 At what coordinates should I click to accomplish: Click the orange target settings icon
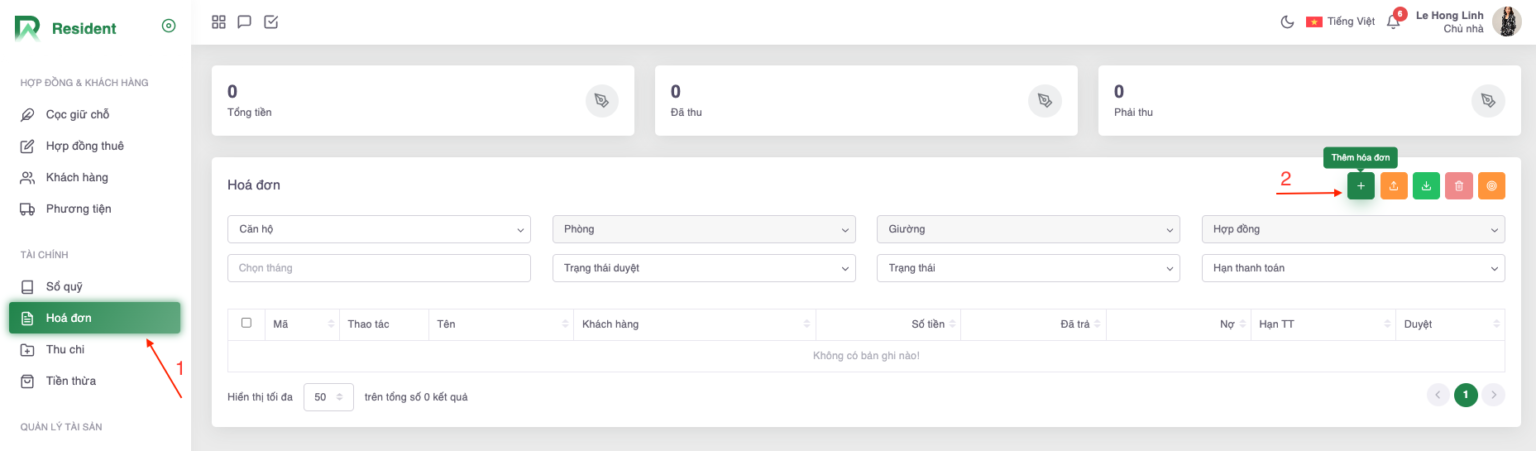click(x=1491, y=186)
